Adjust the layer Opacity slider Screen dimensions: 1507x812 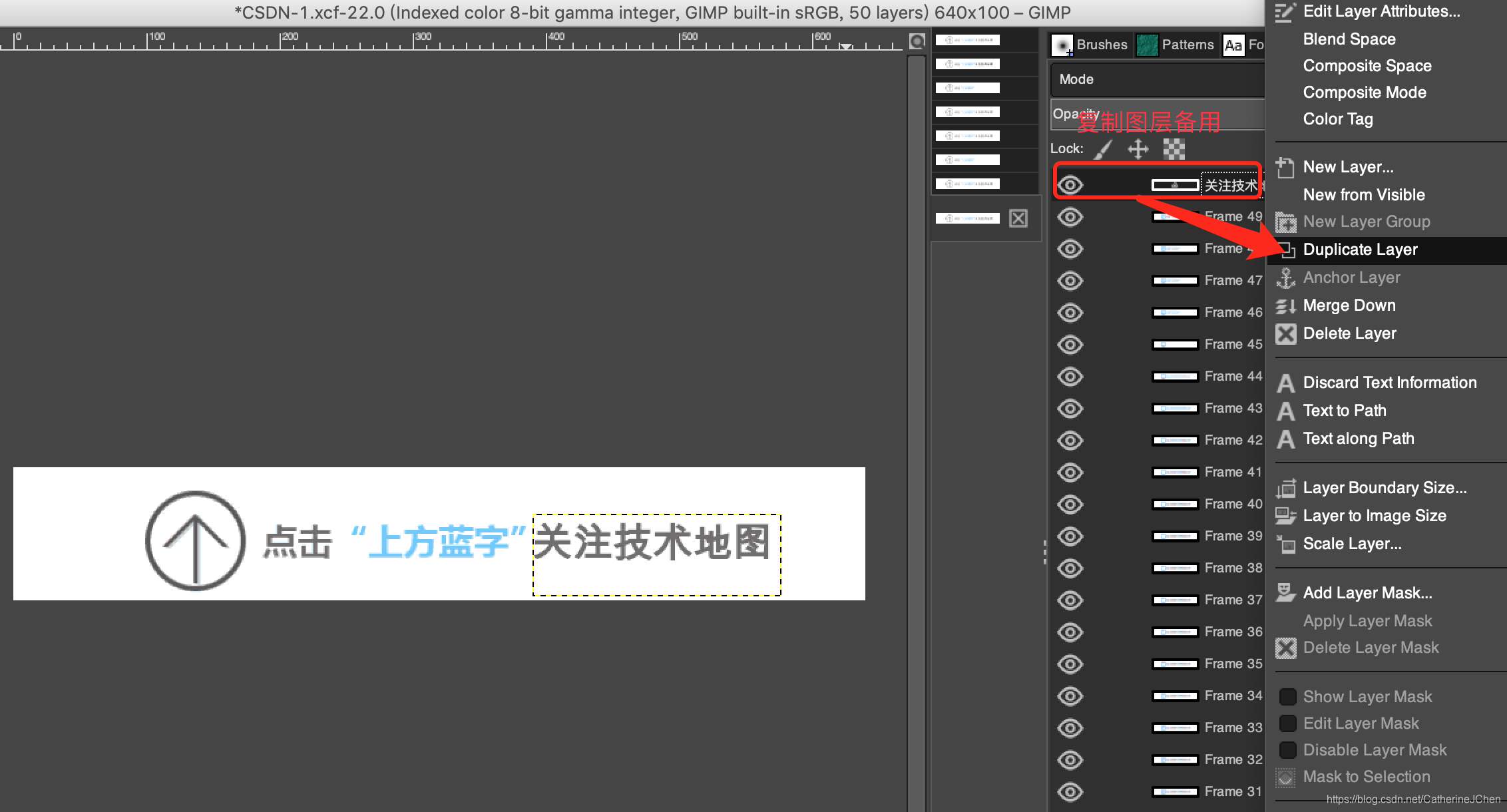tap(1157, 114)
